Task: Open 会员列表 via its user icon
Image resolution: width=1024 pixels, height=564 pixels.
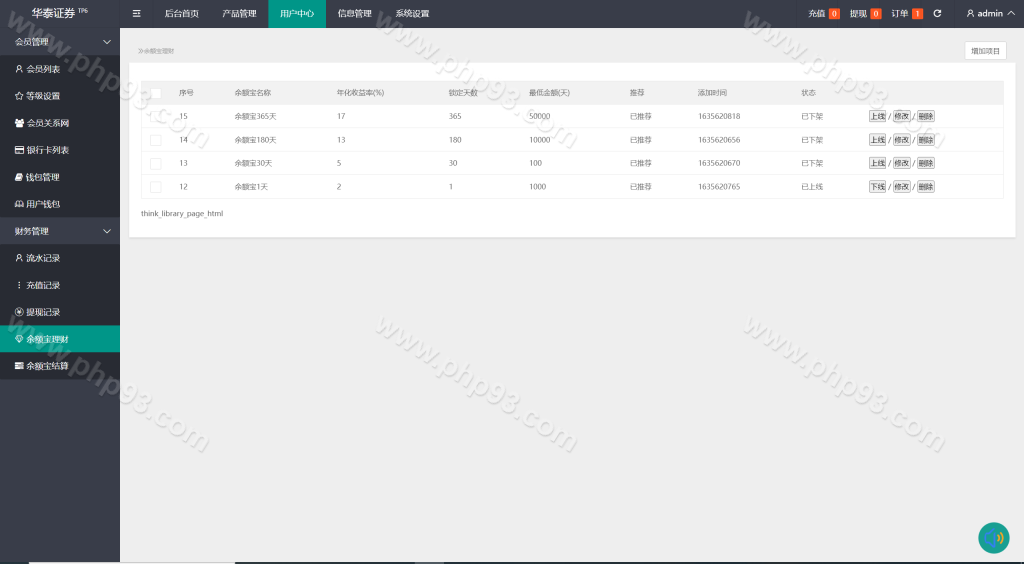Action: pyautogui.click(x=19, y=69)
